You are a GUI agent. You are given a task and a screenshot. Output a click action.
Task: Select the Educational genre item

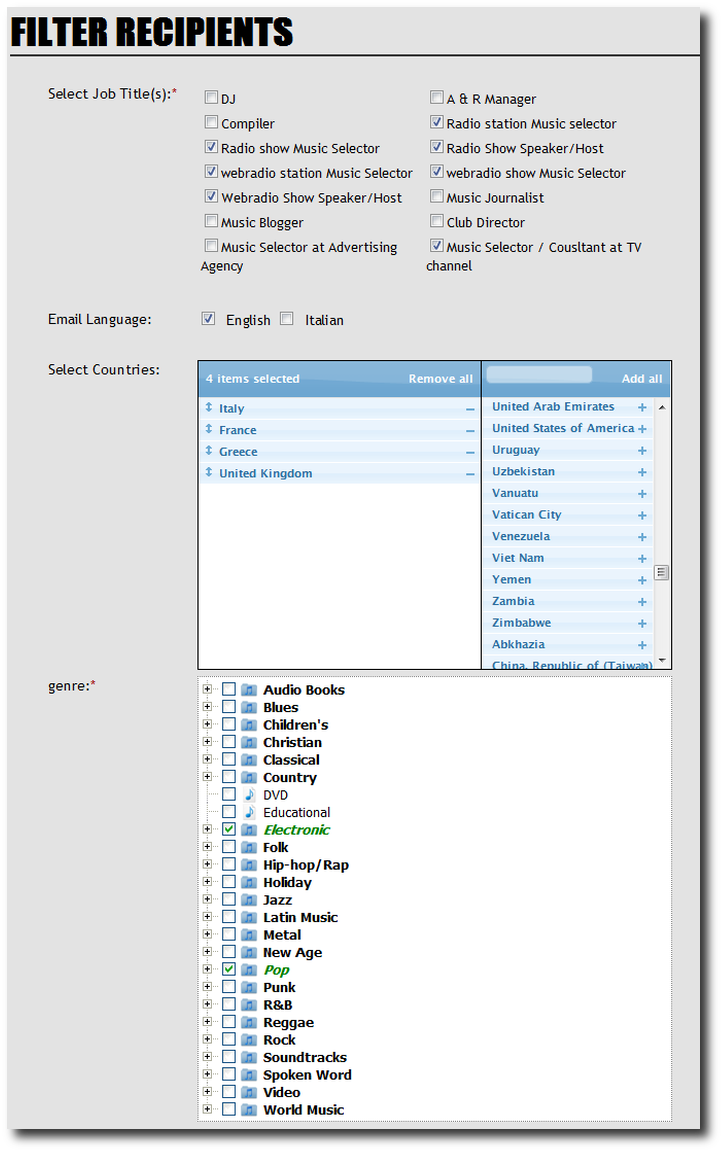(296, 813)
